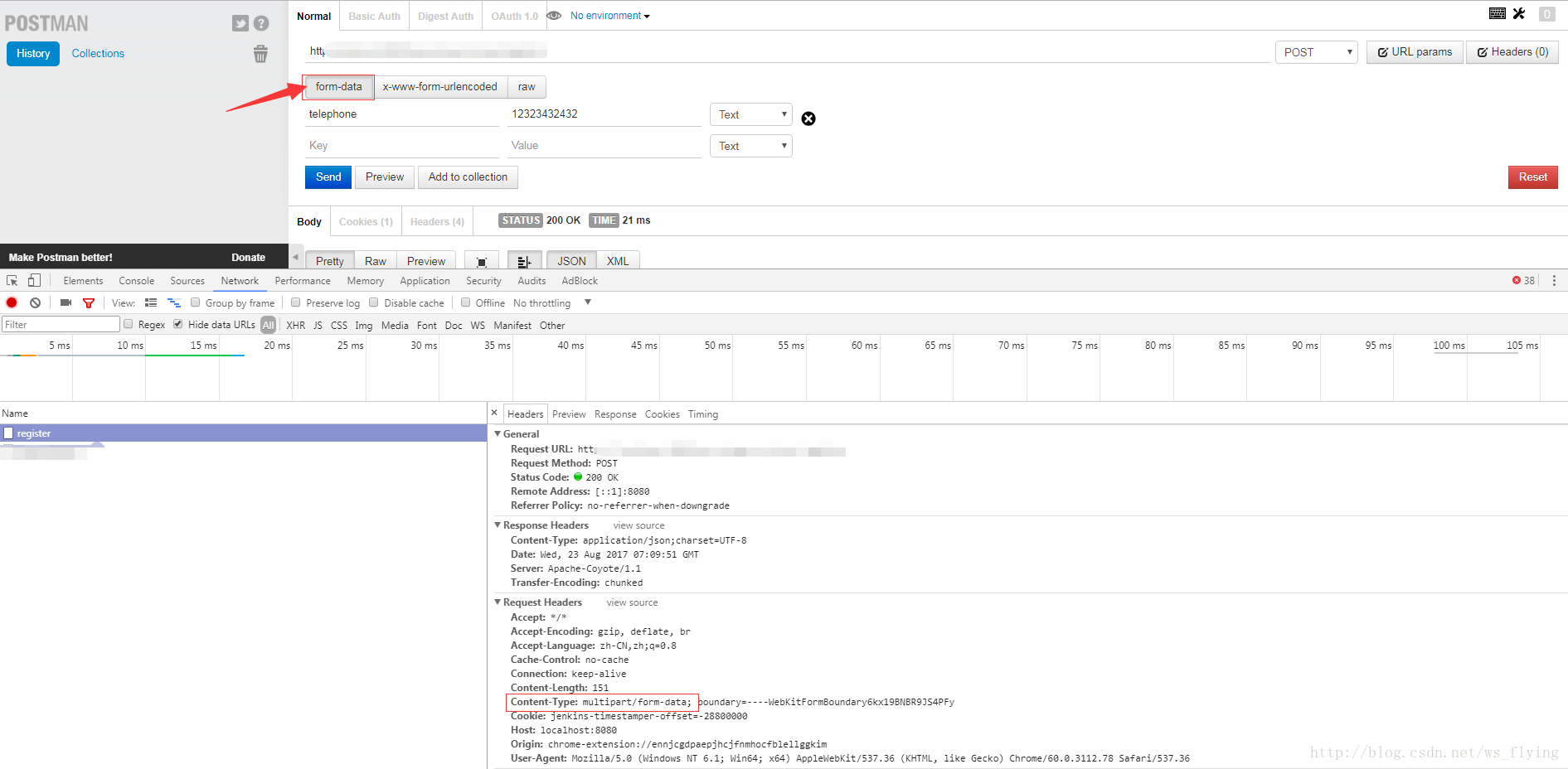Toggle the waterfall overview view icon
The width and height of the screenshot is (1568, 769).
tap(174, 302)
